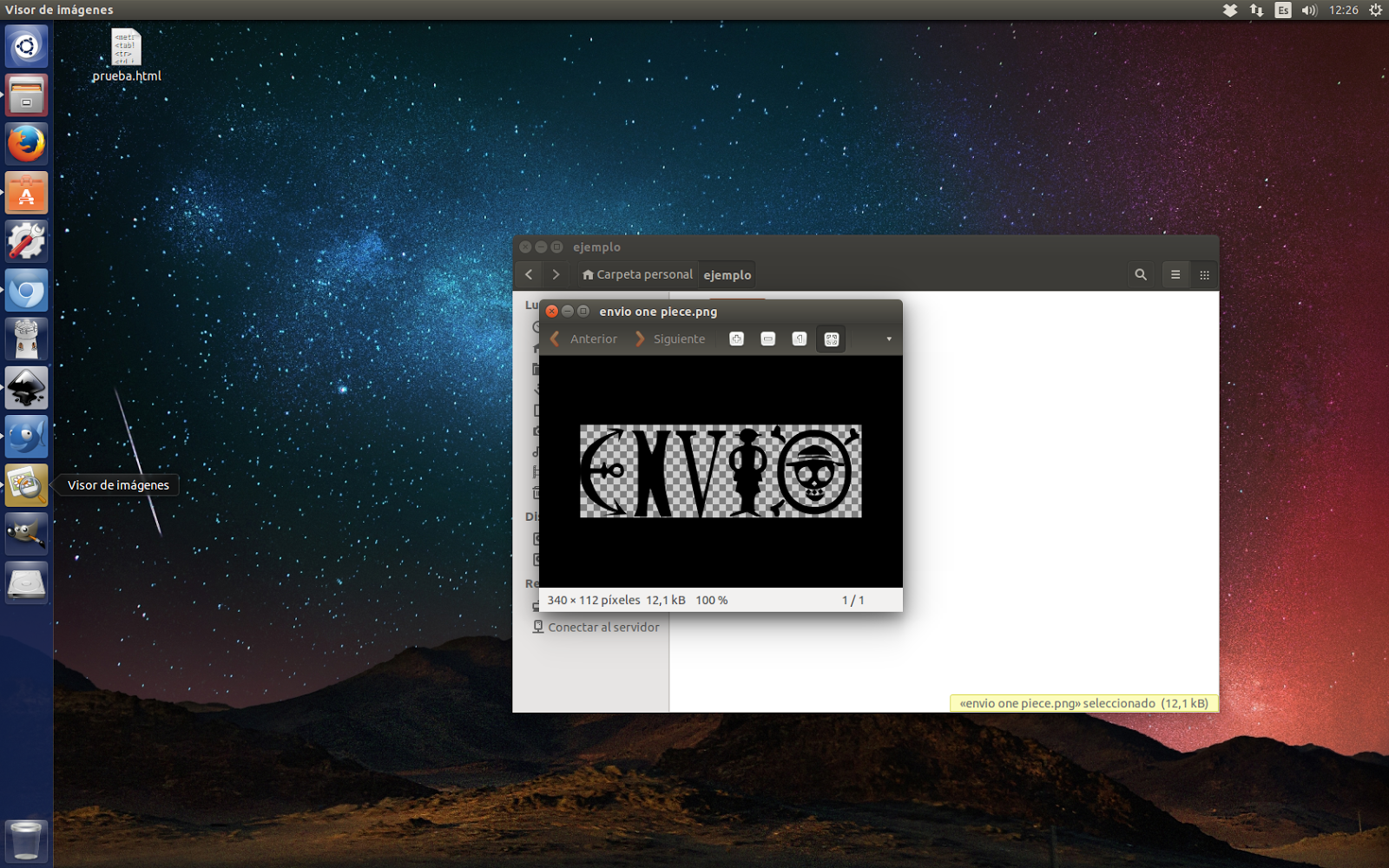Switch file manager to grid view
The width and height of the screenshot is (1389, 868).
[x=1204, y=275]
